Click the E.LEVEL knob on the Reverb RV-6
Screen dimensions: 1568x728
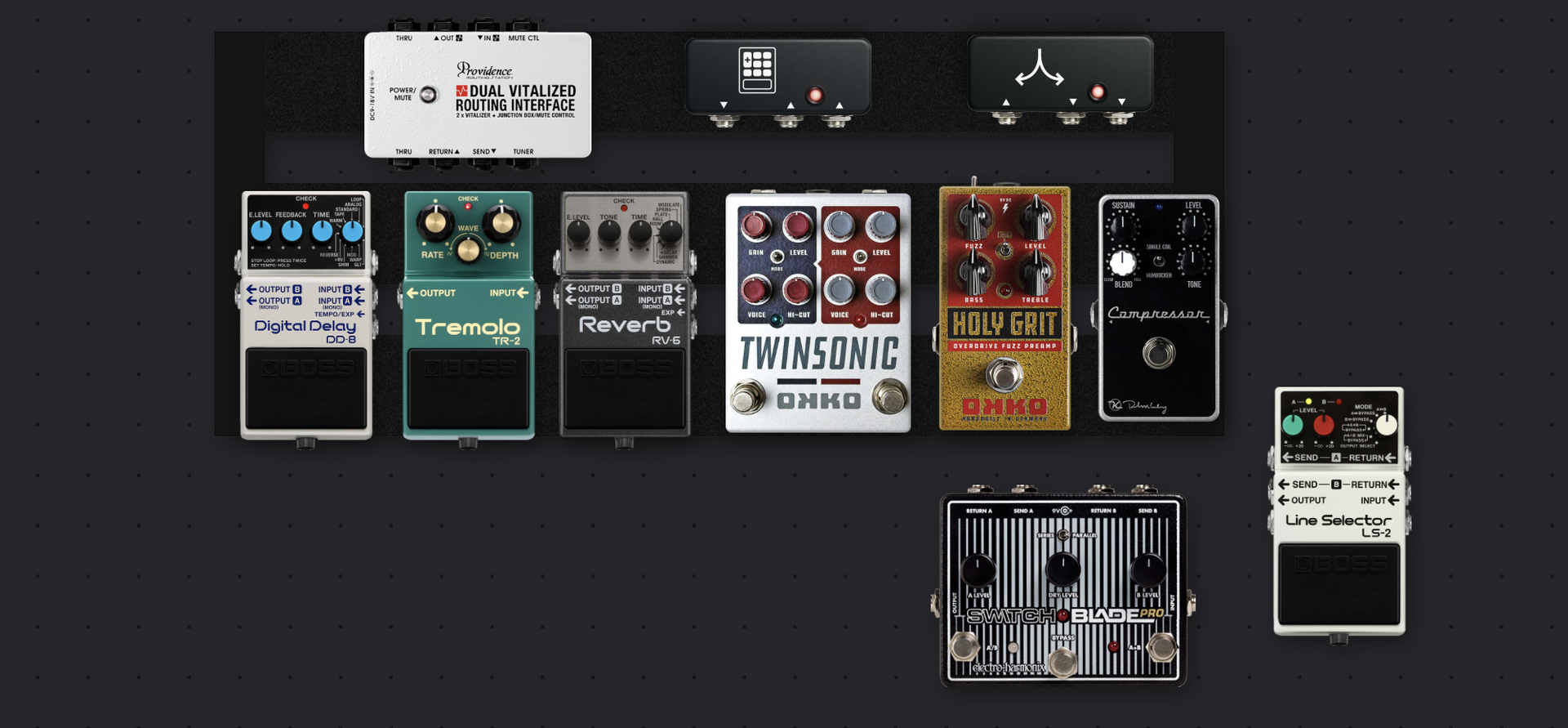[578, 234]
